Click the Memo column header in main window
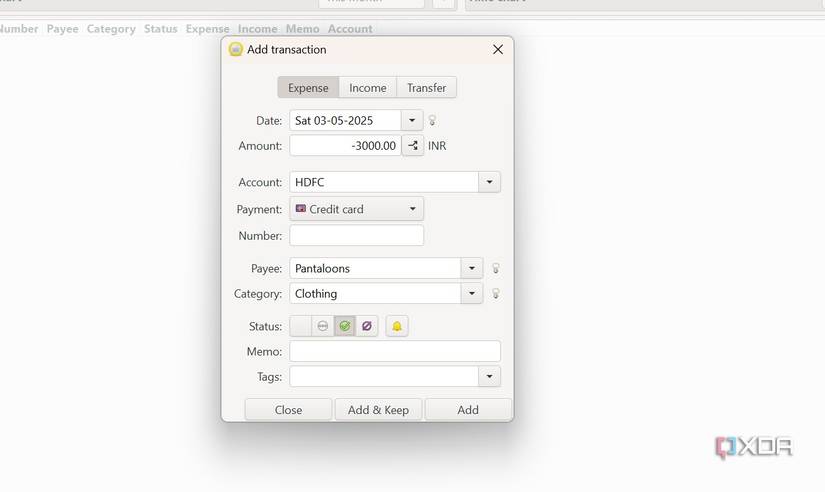 pyautogui.click(x=303, y=29)
